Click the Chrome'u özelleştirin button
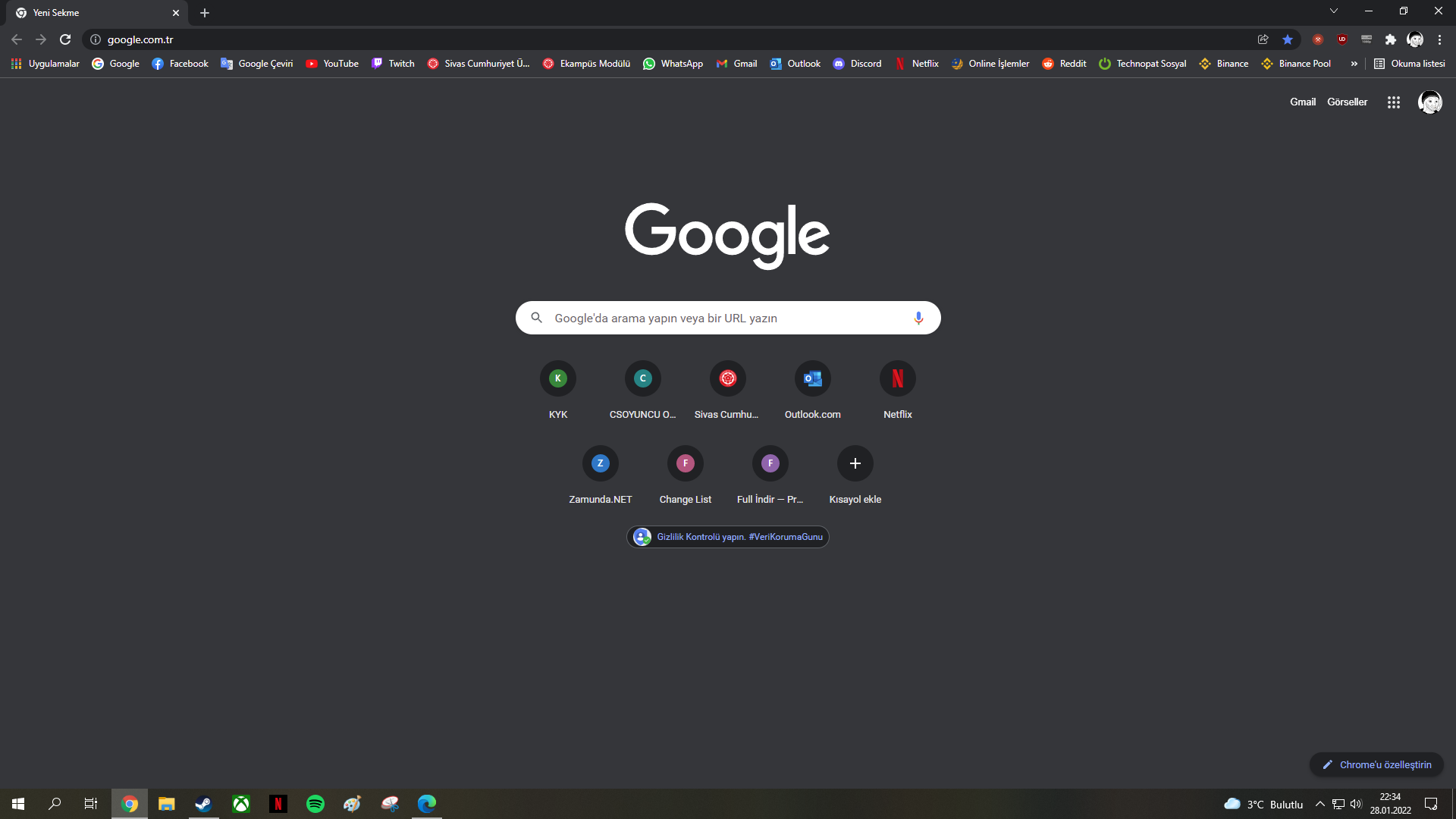This screenshot has width=1456, height=819. 1376,764
